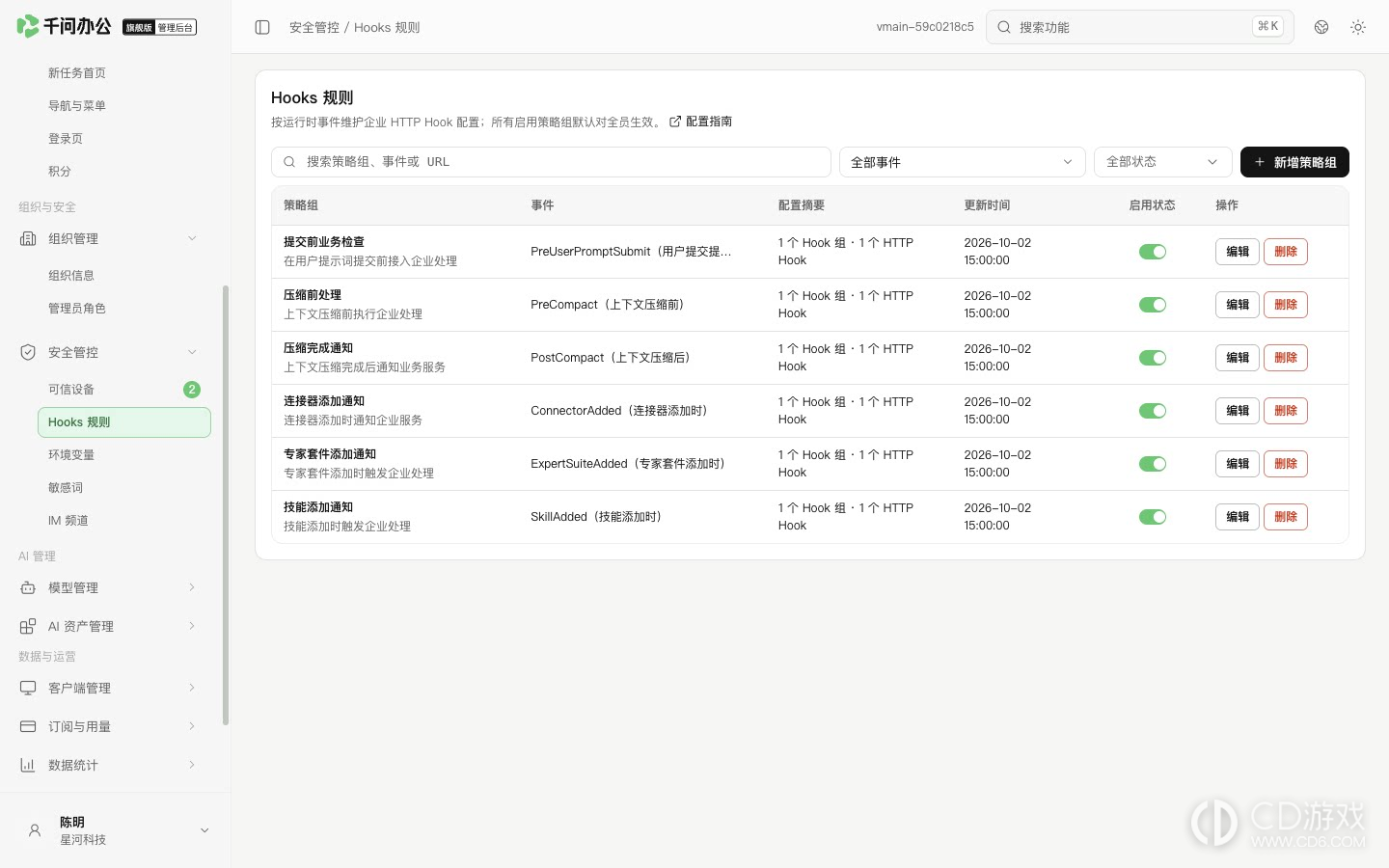The image size is (1389, 868).
Task: Click the 安全管控 shield icon
Action: [x=28, y=352]
